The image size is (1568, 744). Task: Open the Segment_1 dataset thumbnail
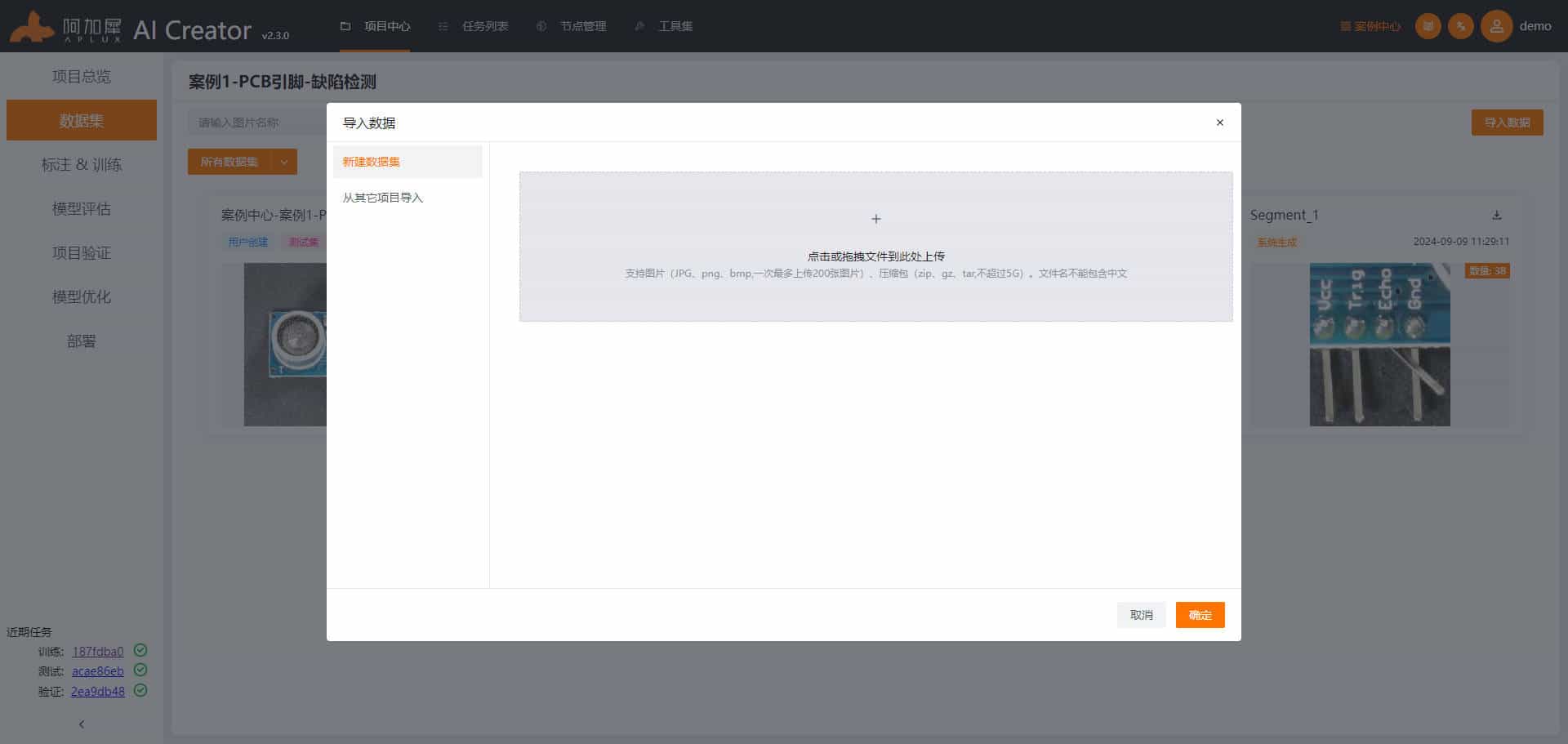pyautogui.click(x=1379, y=345)
